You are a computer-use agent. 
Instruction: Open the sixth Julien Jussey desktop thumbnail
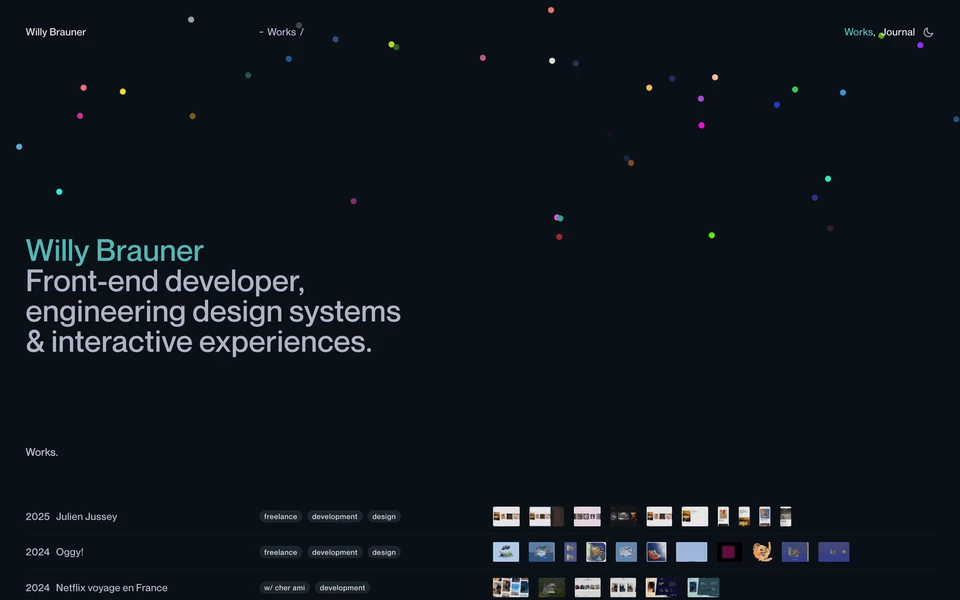pyautogui.click(x=695, y=516)
